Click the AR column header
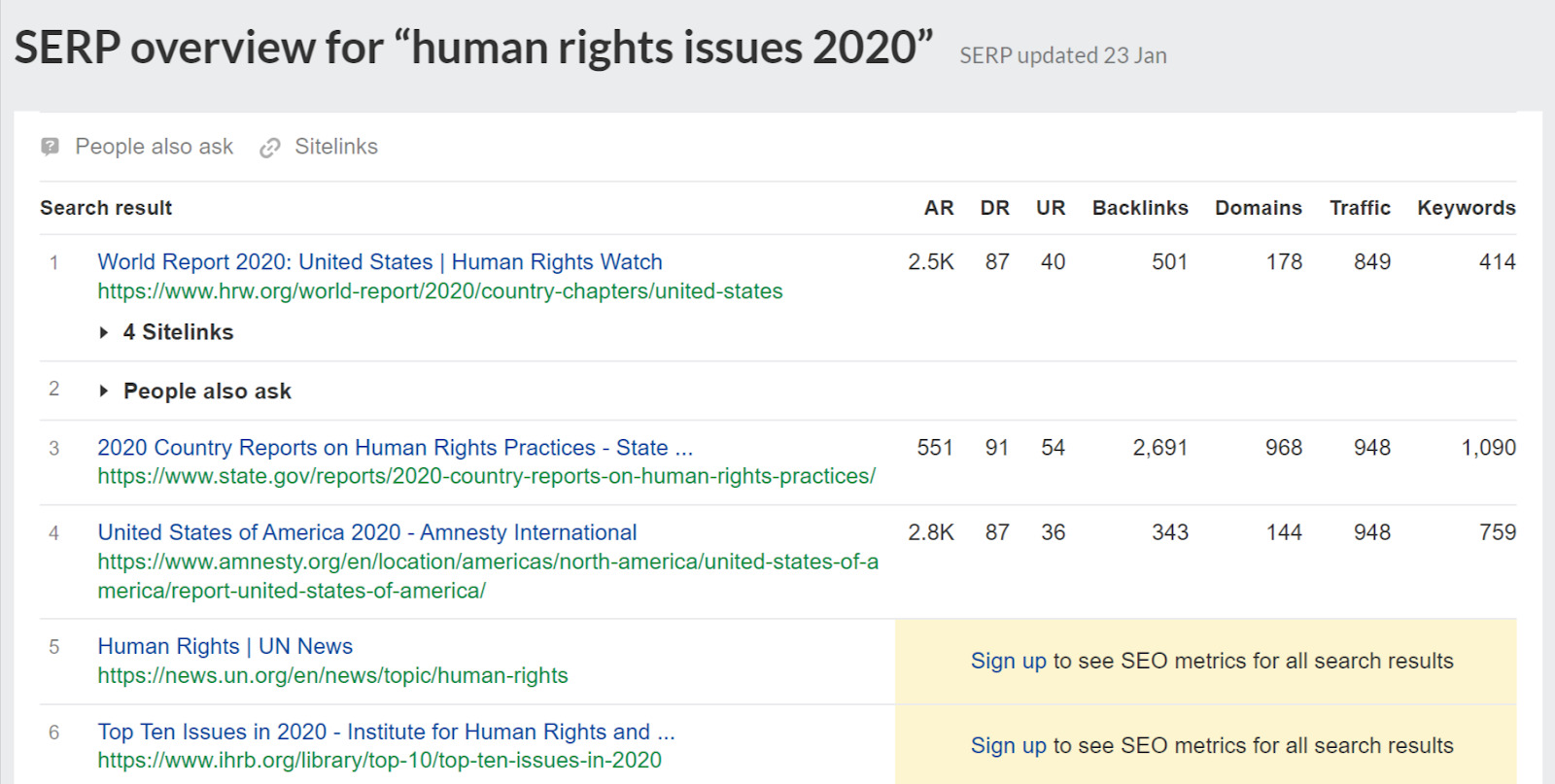The width and height of the screenshot is (1555, 784). coord(939,208)
